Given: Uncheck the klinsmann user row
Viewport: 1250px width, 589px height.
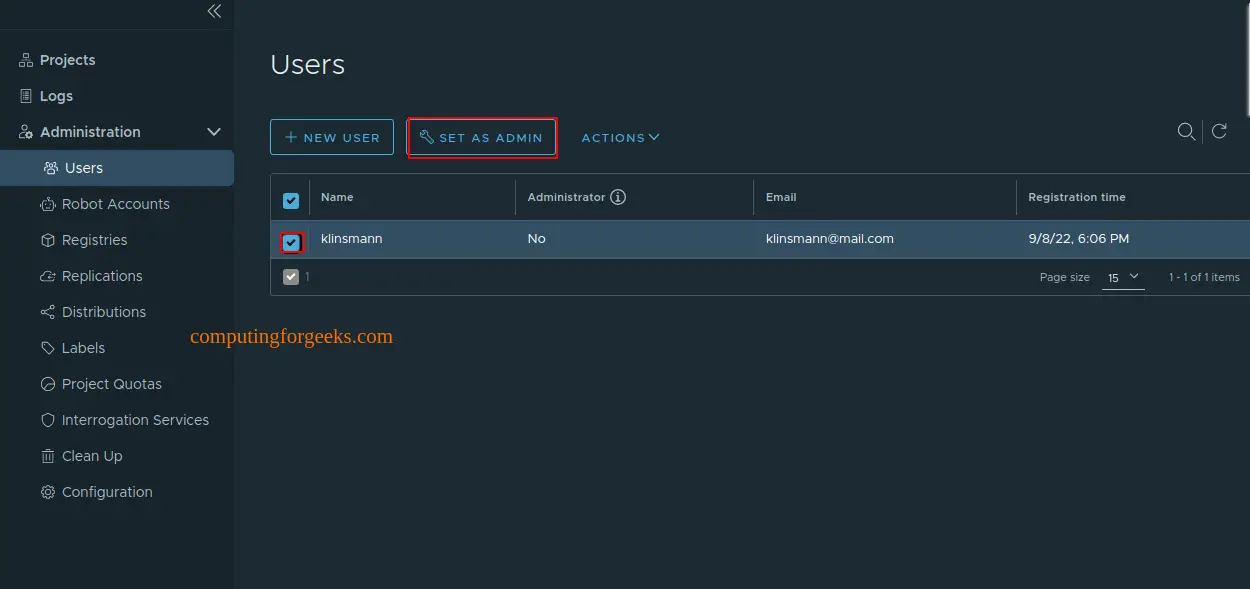Looking at the screenshot, I should 291,242.
